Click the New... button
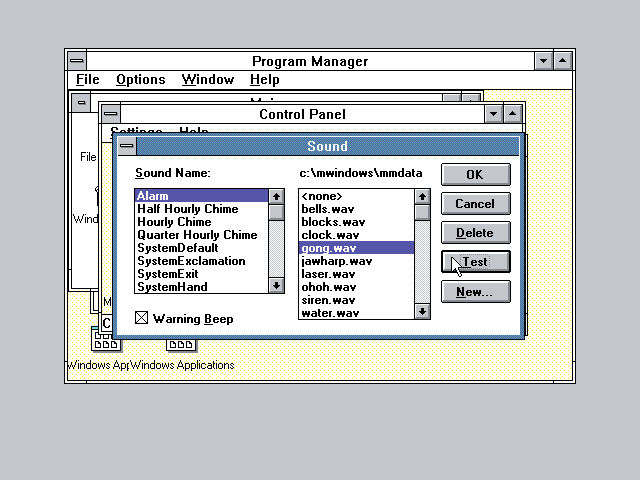The height and width of the screenshot is (480, 640). [476, 291]
